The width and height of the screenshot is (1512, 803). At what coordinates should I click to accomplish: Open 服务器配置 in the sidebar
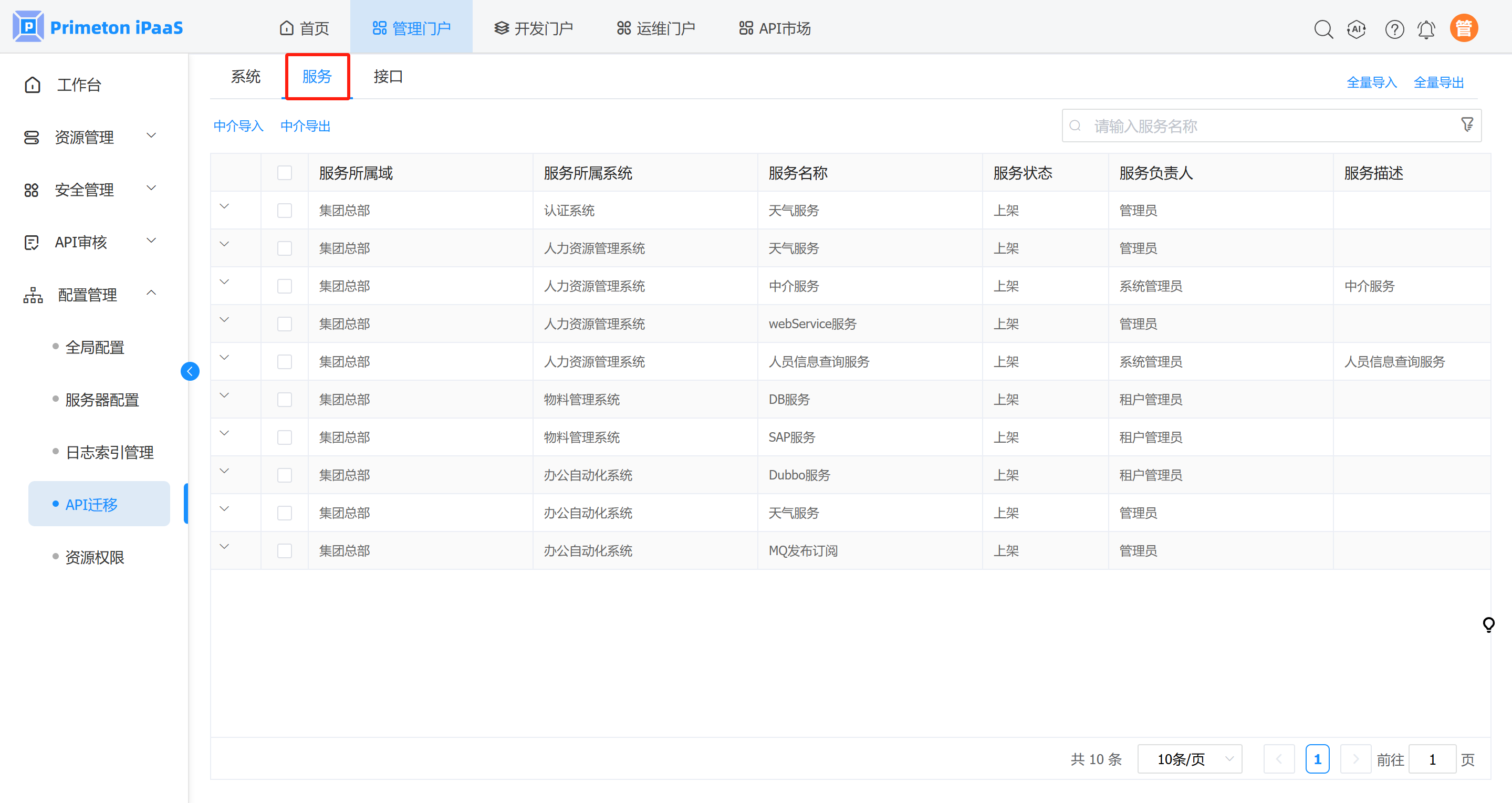102,400
